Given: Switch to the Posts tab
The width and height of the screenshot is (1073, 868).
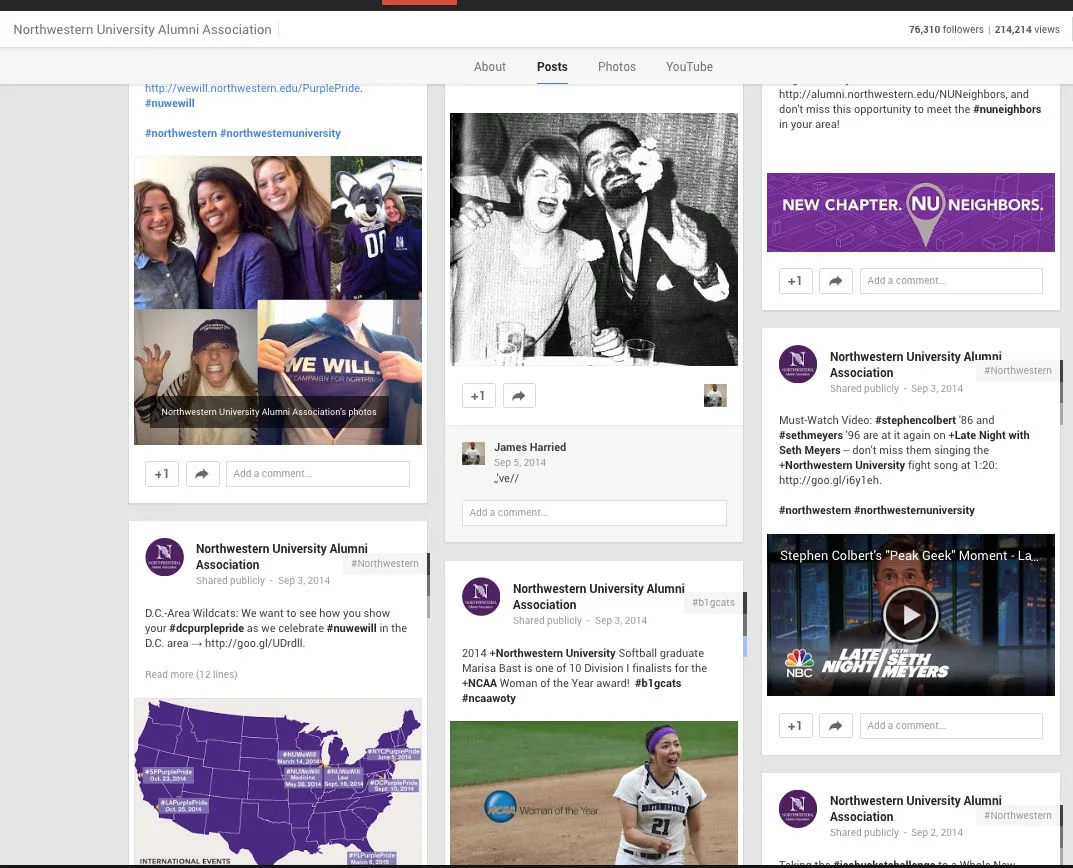Looking at the screenshot, I should click(x=552, y=66).
